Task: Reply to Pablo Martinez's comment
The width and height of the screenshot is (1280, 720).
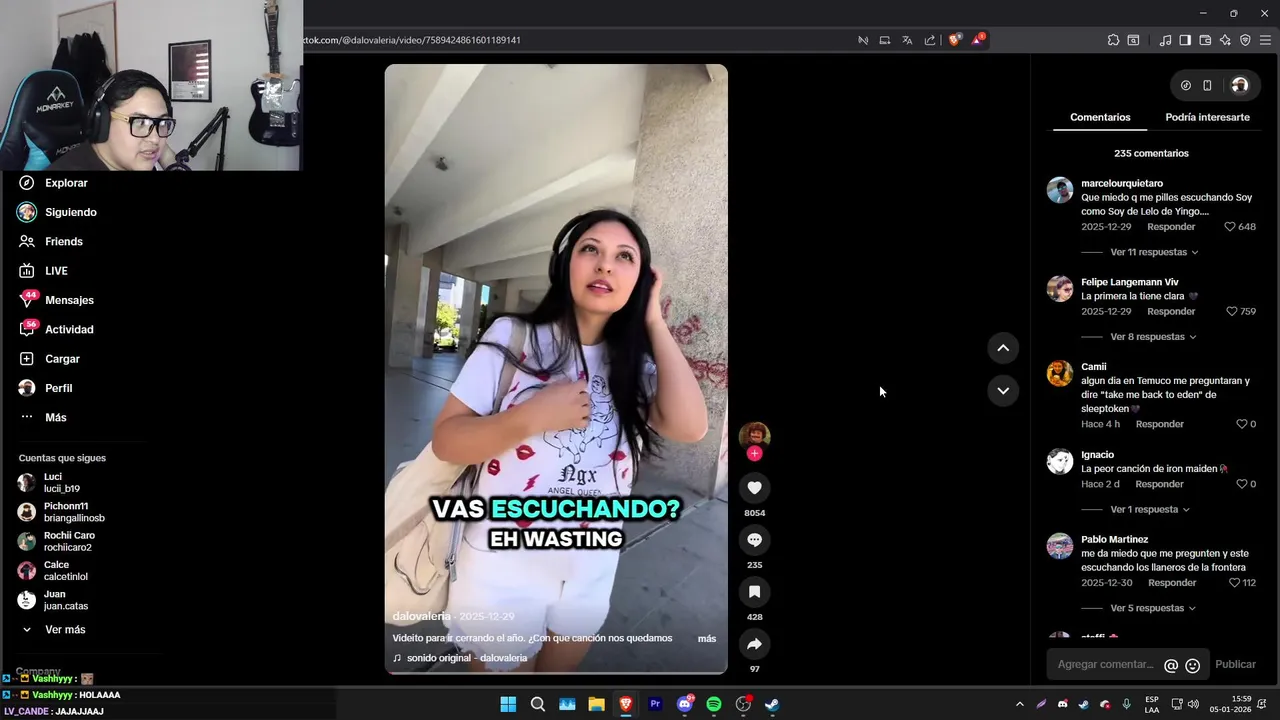Action: point(1172,583)
